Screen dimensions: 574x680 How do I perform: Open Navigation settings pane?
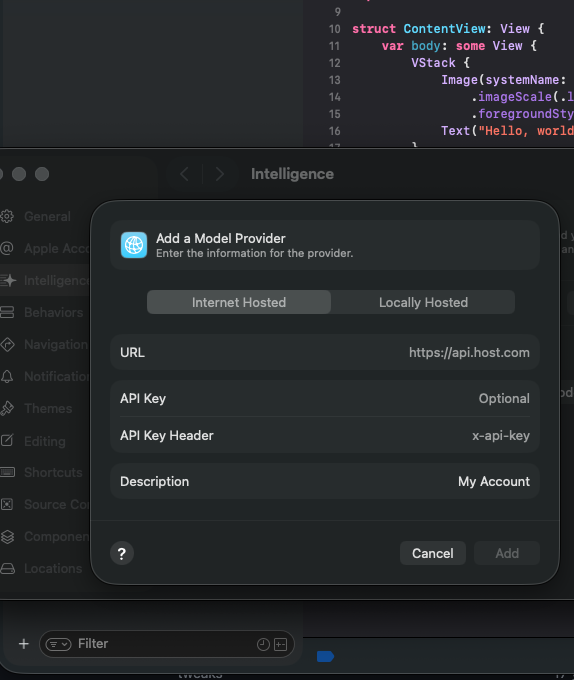[56, 344]
